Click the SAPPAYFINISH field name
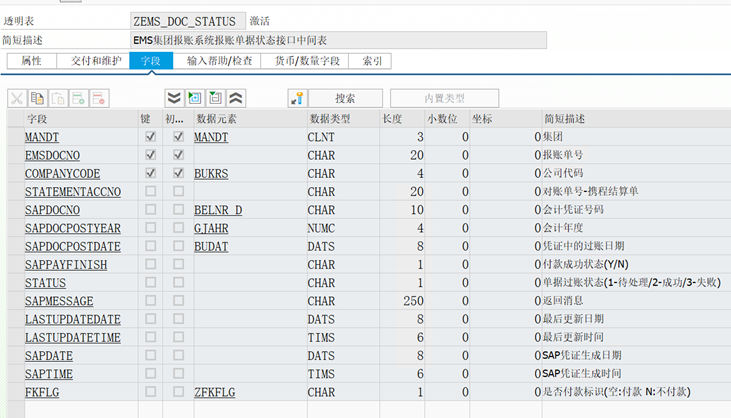Image resolution: width=731 pixels, height=418 pixels. click(66, 265)
